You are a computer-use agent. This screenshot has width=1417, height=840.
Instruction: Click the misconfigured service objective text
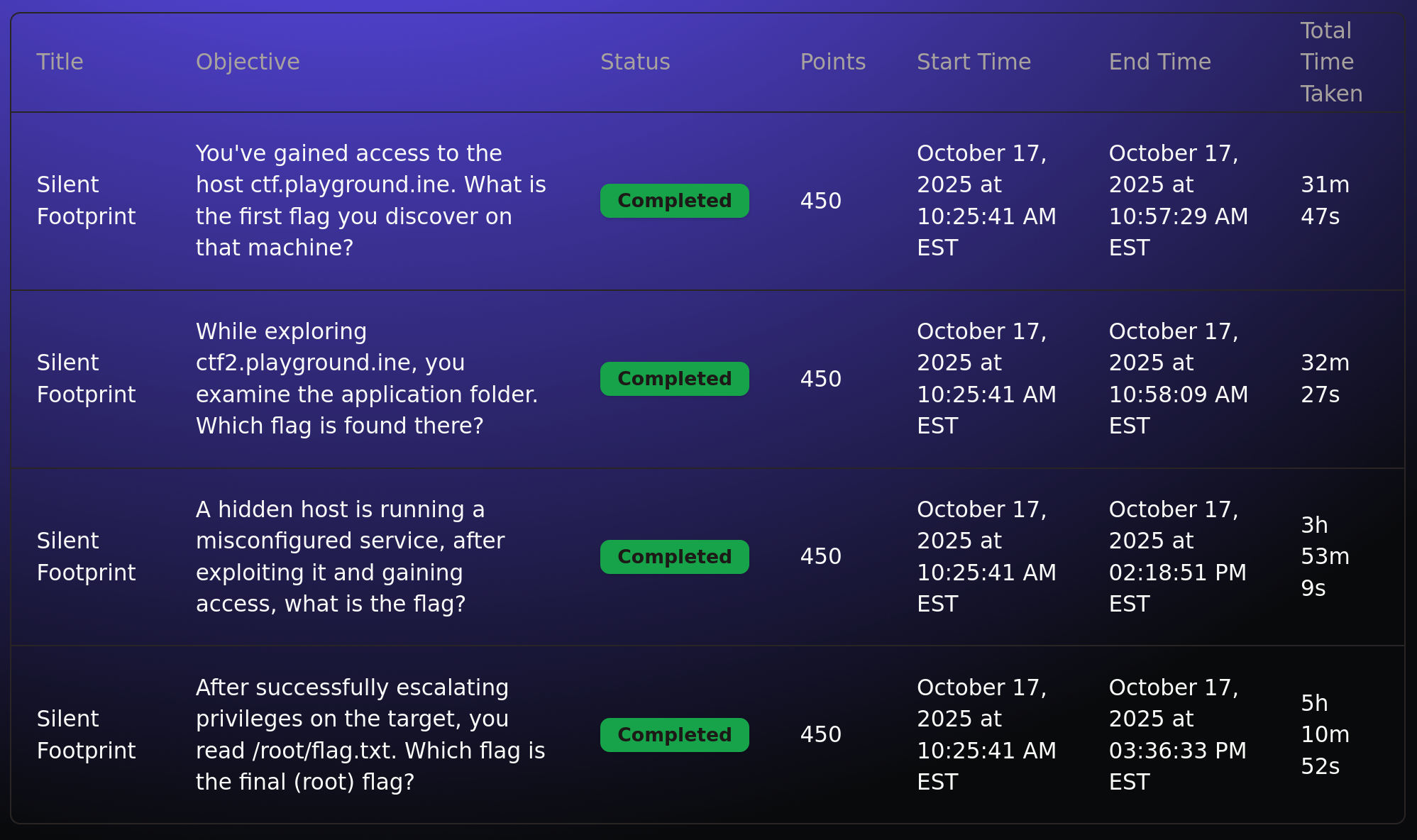tap(350, 557)
